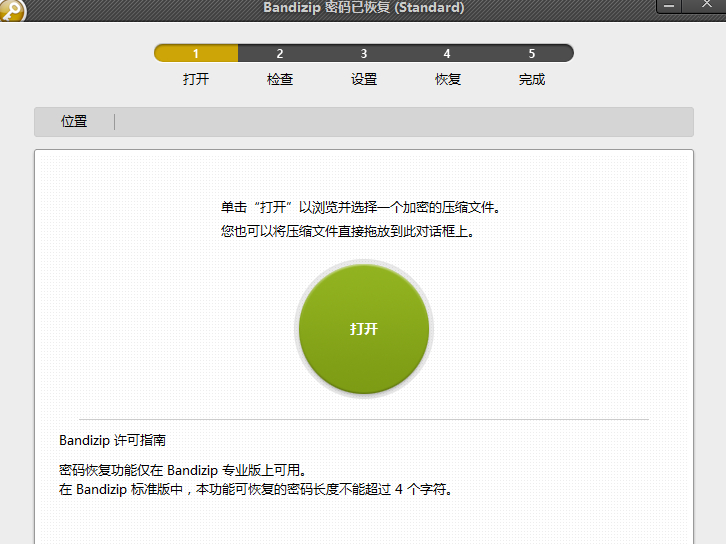The image size is (726, 544).
Task: Select step 4 in the progress bar
Action: point(447,53)
